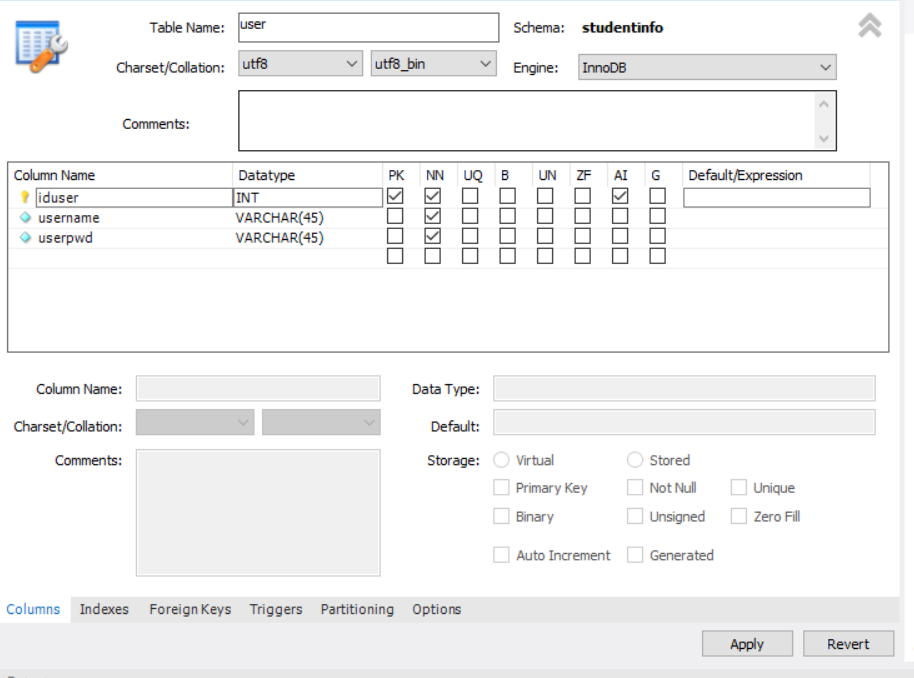Click VARCHAR(45) datatype of userpwd
This screenshot has height=678, width=914.
coord(279,237)
